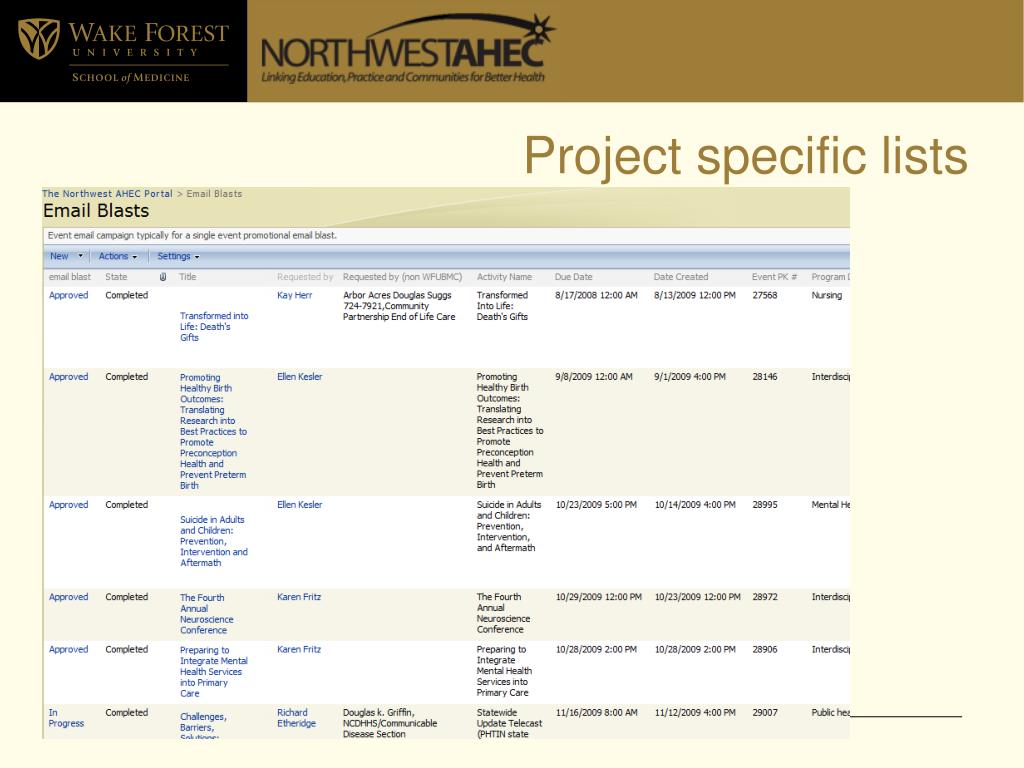Select due date 10/23/2009 5:00 PM
The width and height of the screenshot is (1024, 768).
pyautogui.click(x=596, y=505)
